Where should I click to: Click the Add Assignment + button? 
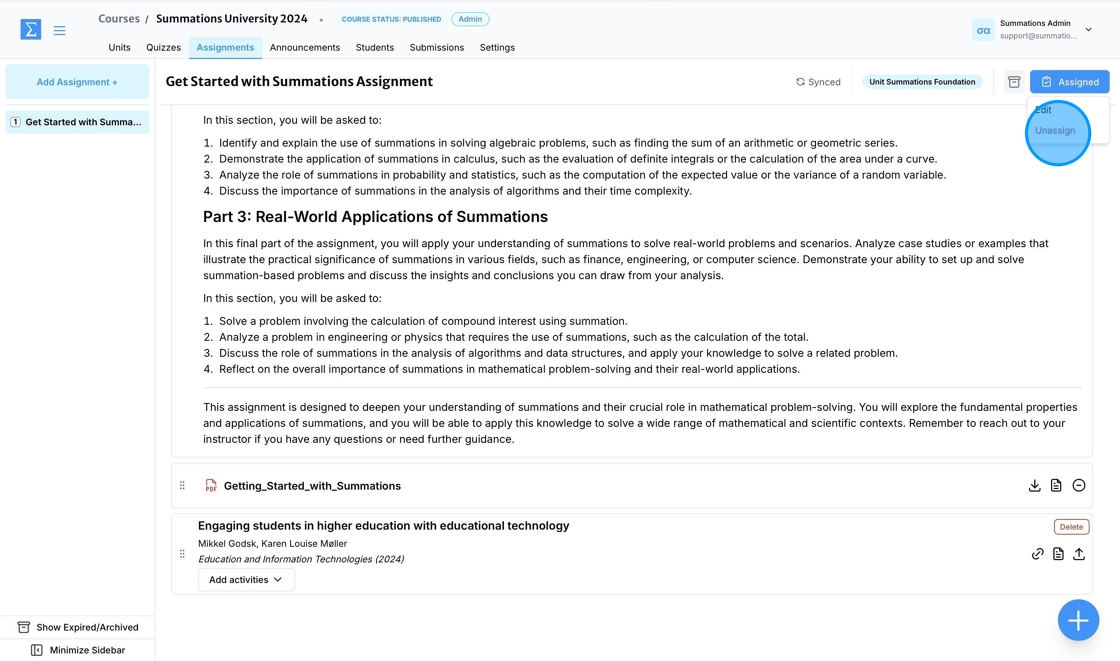pyautogui.click(x=77, y=82)
